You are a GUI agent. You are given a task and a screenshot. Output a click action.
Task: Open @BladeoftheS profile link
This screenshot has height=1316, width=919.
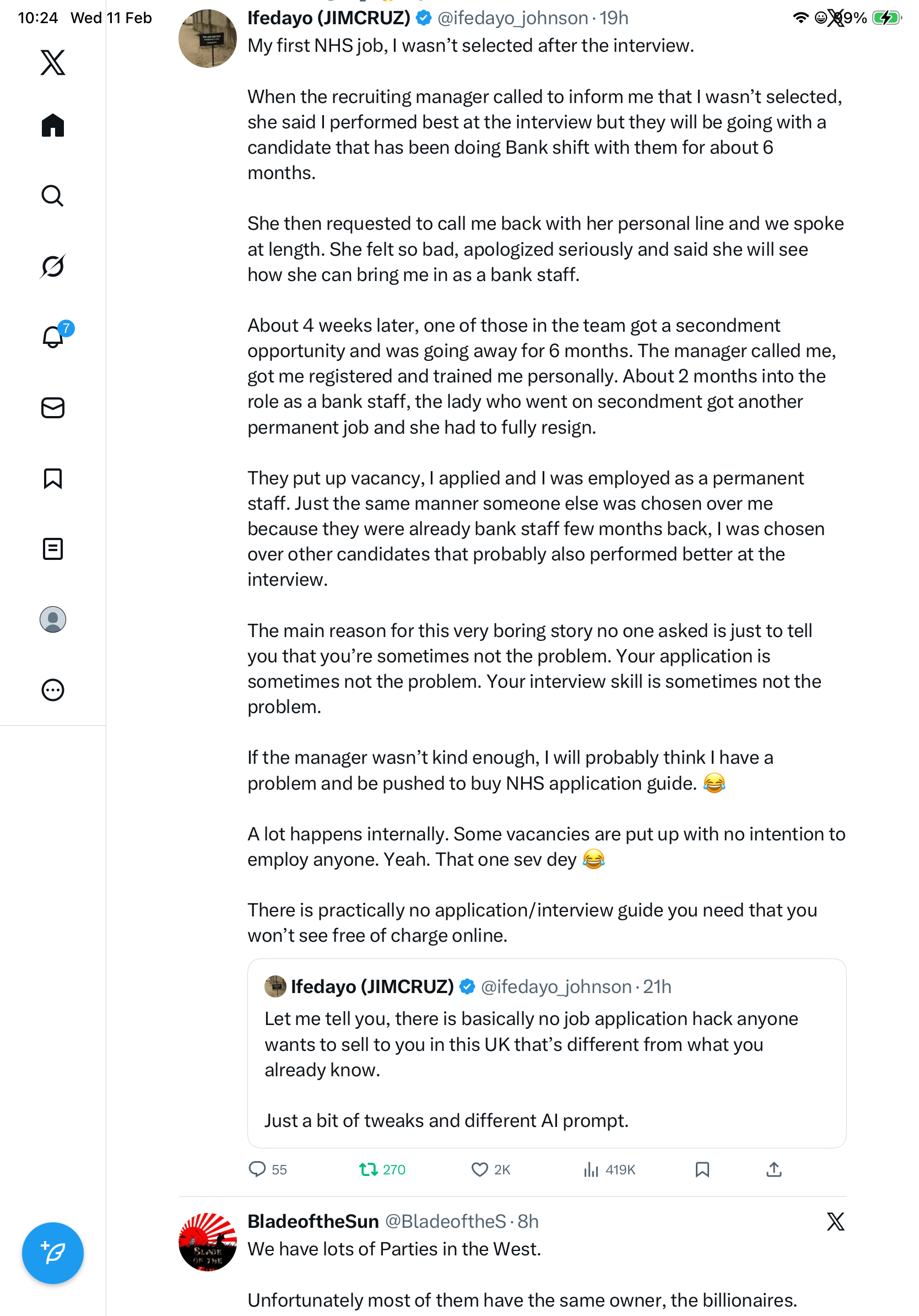[x=445, y=1221]
